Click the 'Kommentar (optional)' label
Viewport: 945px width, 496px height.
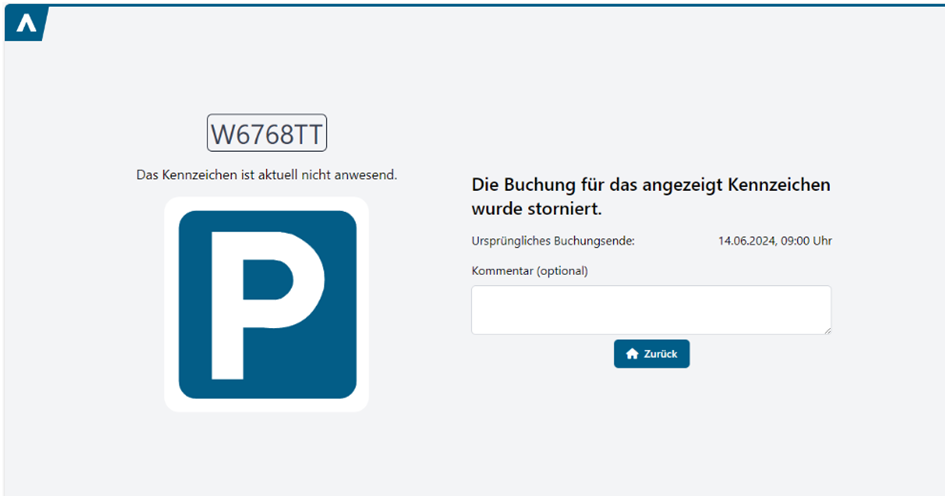530,271
